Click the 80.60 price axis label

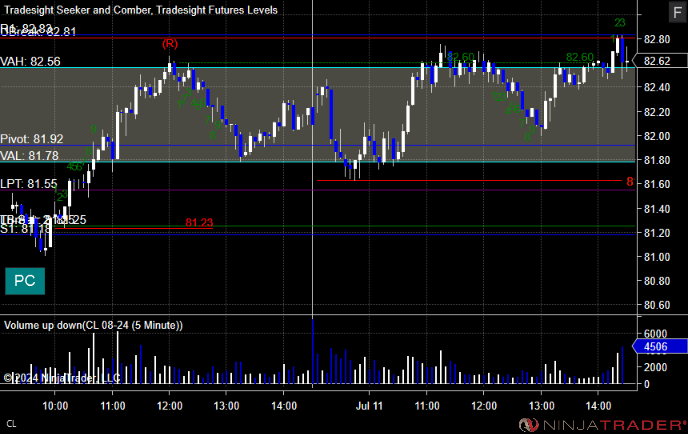[x=657, y=305]
